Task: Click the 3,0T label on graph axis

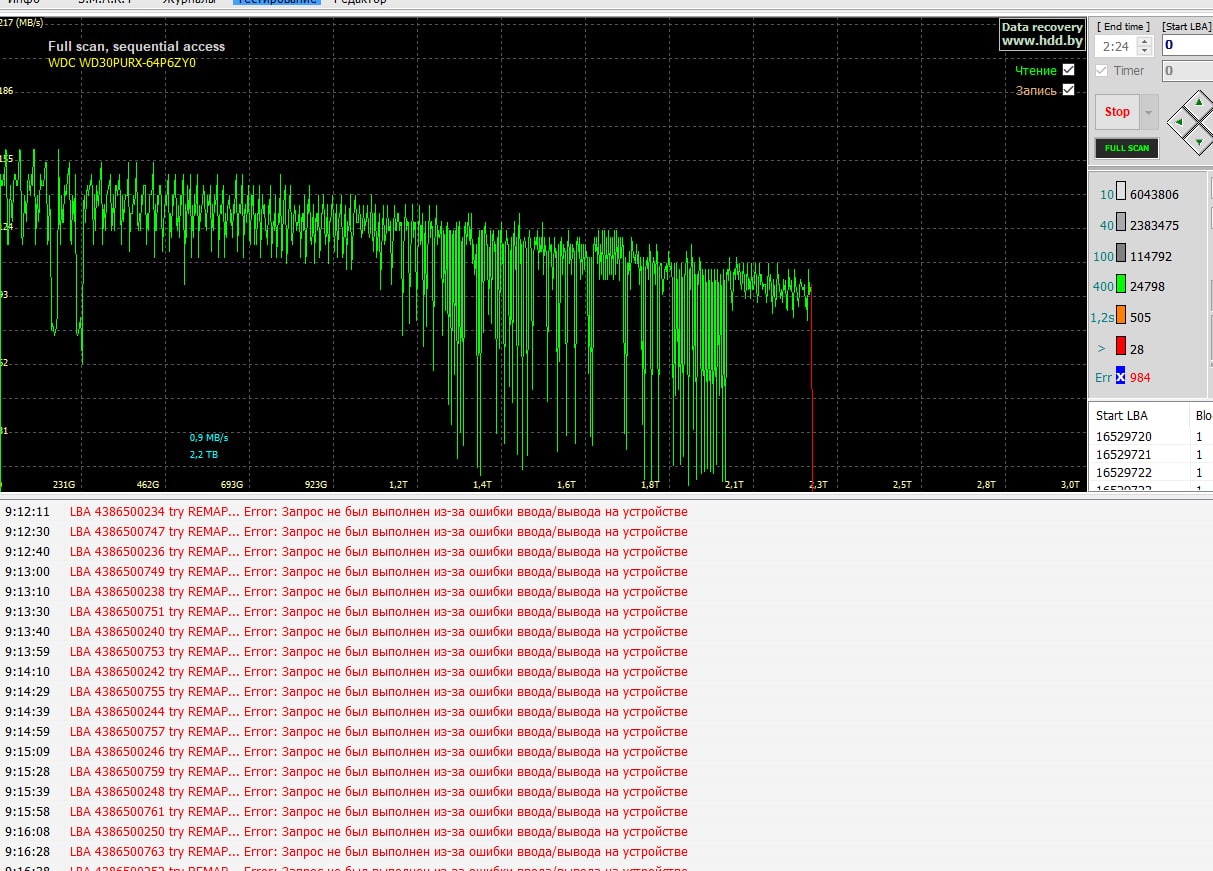Action: click(1070, 485)
